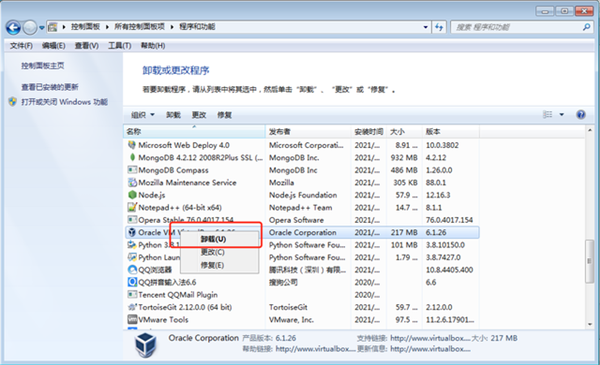Open the recent pages dropdown arrow
The height and width of the screenshot is (365, 600).
(42, 28)
